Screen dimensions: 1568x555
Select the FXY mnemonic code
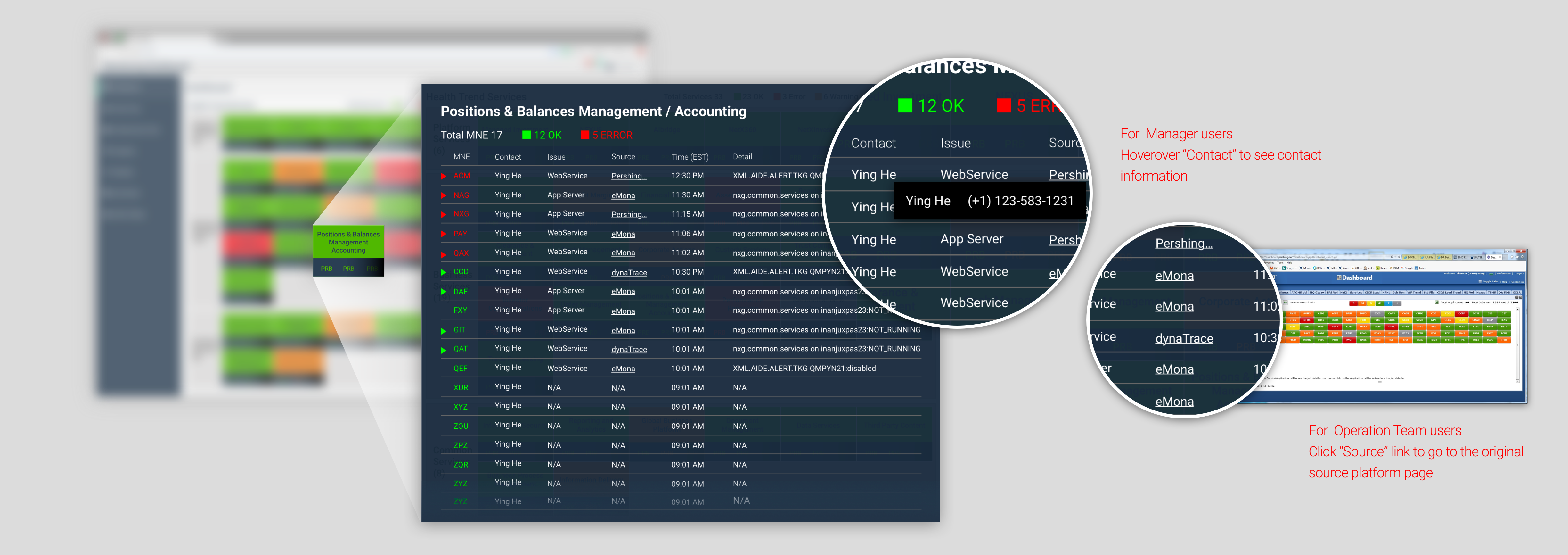[460, 311]
